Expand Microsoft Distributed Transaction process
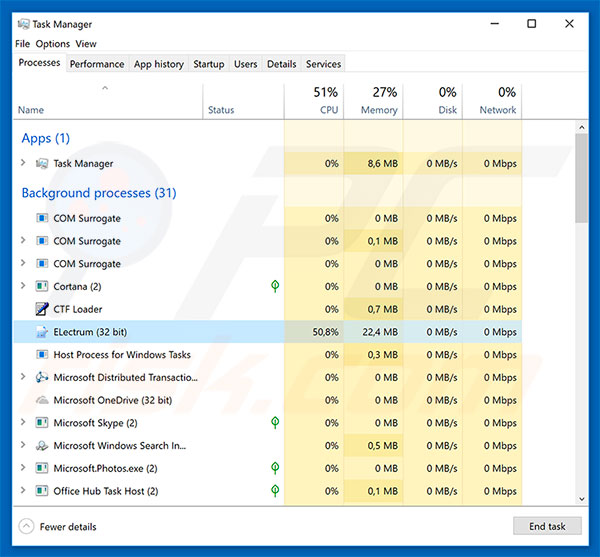600x557 pixels. click(23, 377)
